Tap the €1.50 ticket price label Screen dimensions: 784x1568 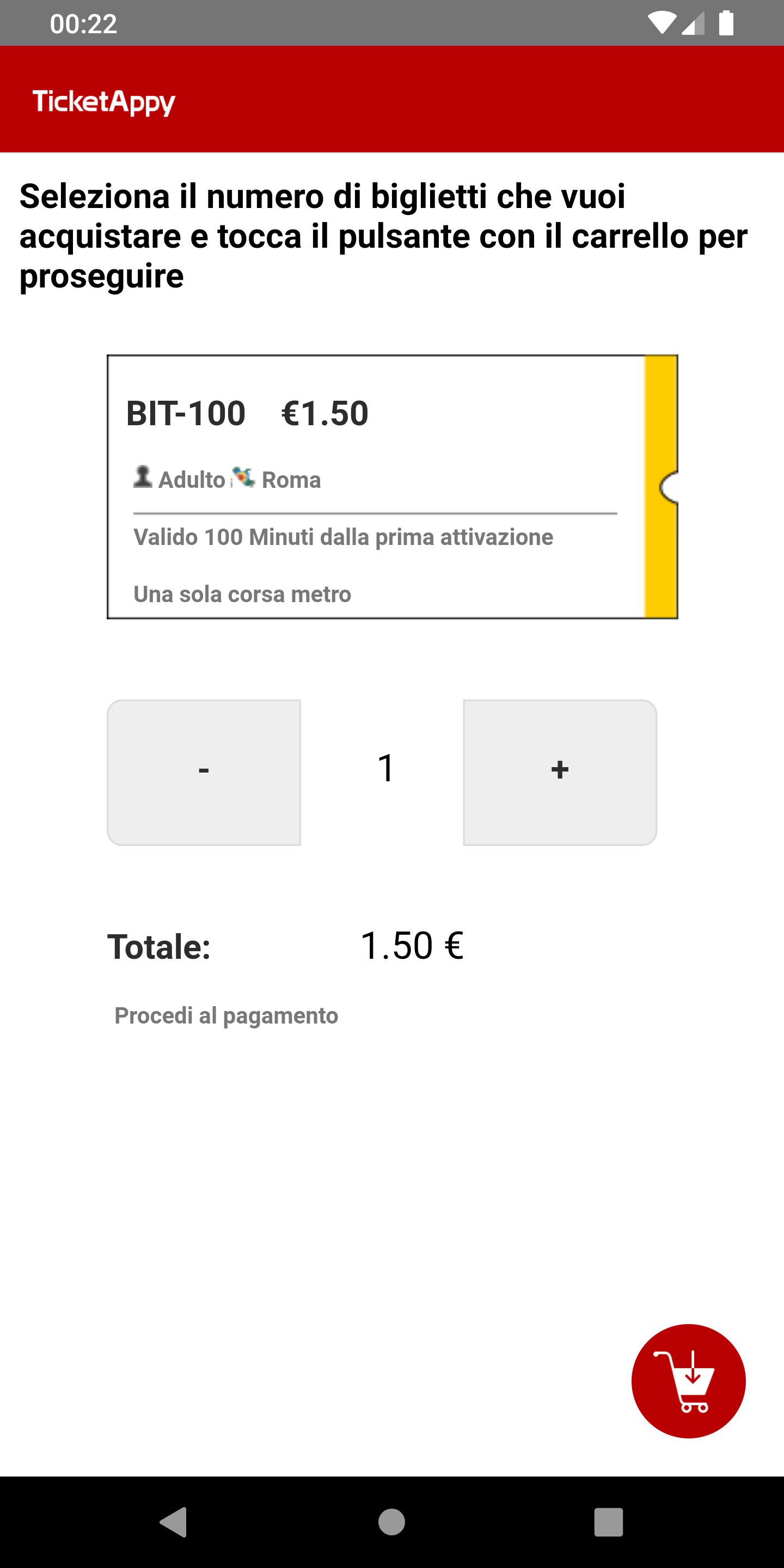pyautogui.click(x=325, y=413)
